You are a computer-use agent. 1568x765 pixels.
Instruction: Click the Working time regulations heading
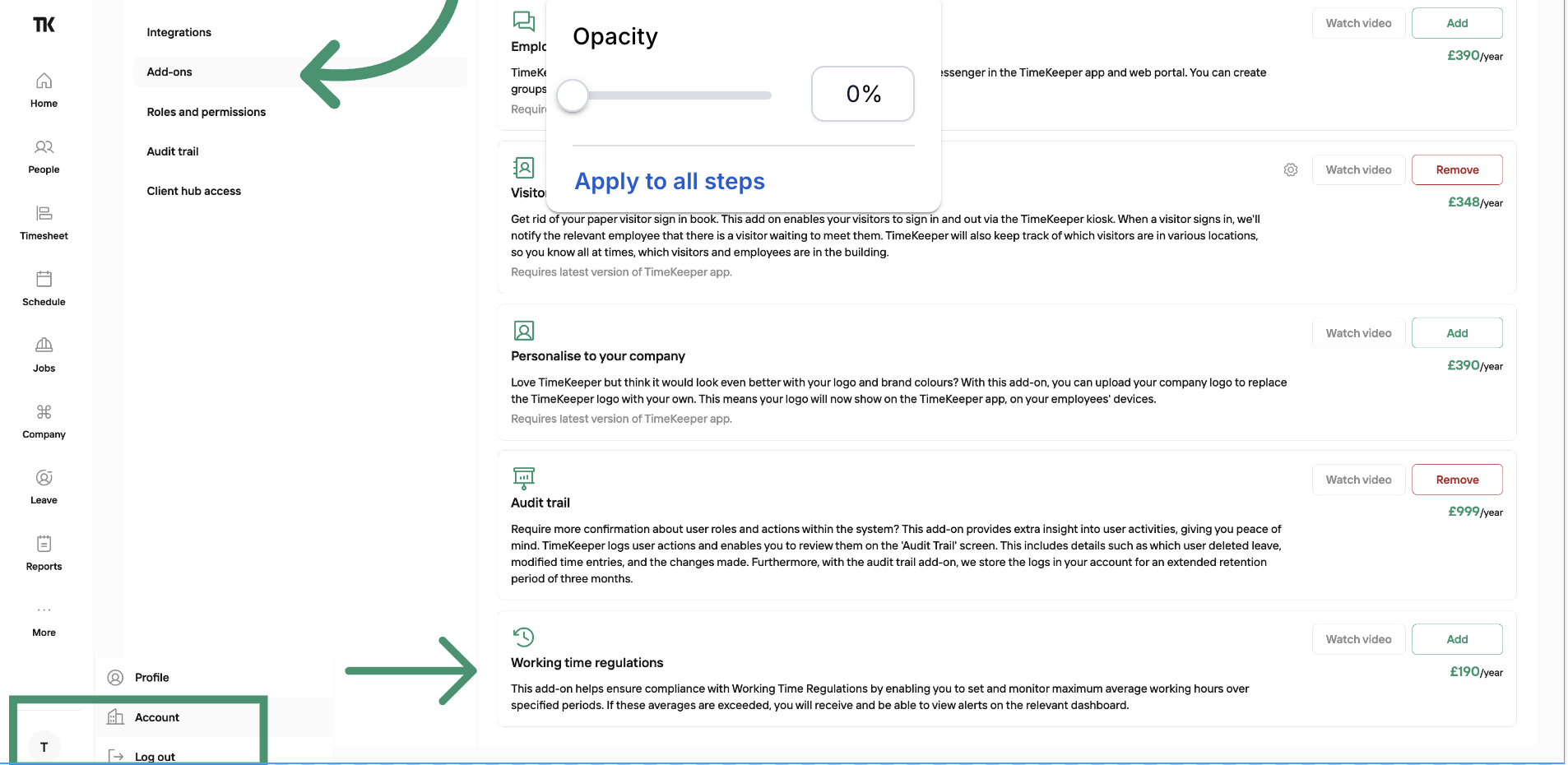click(587, 663)
